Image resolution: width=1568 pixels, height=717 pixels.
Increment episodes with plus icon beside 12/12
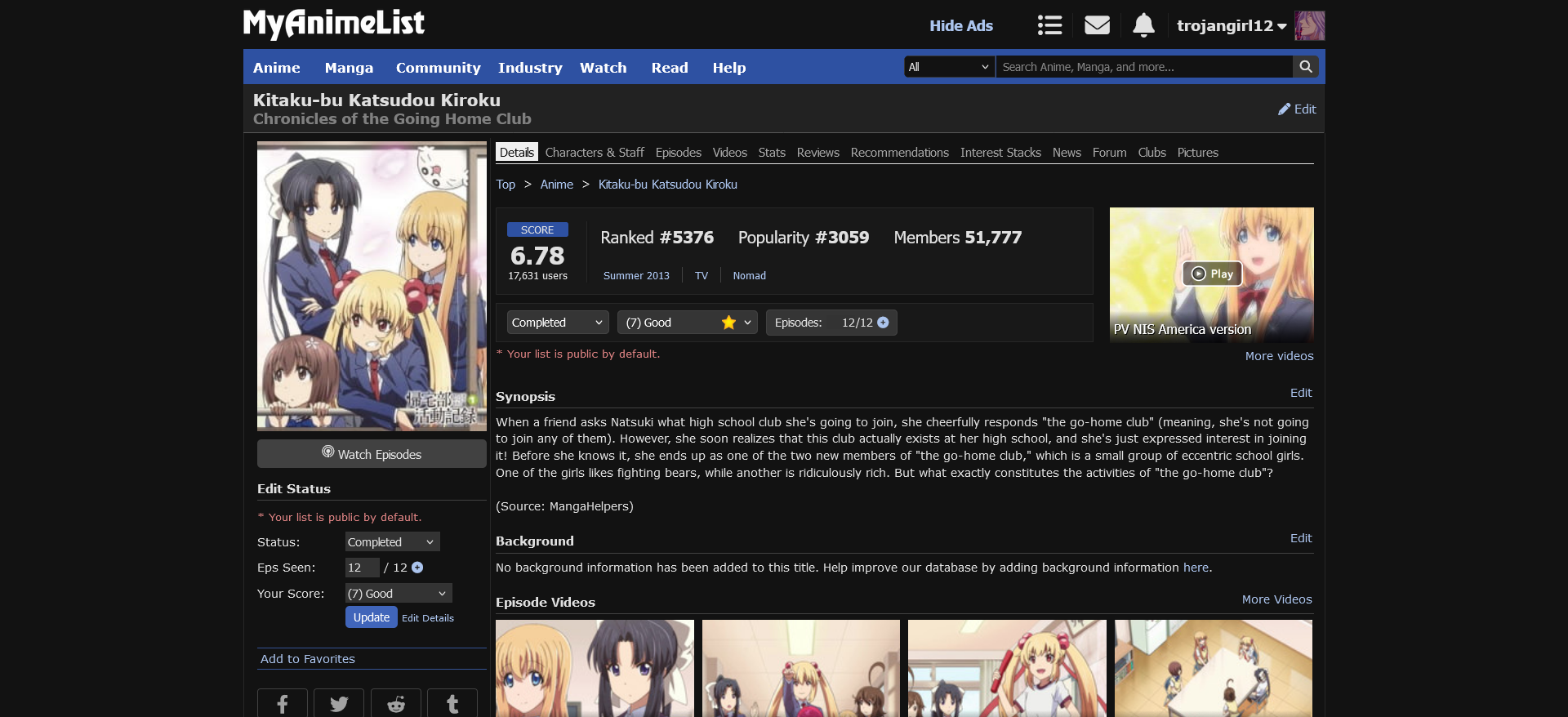(x=883, y=323)
